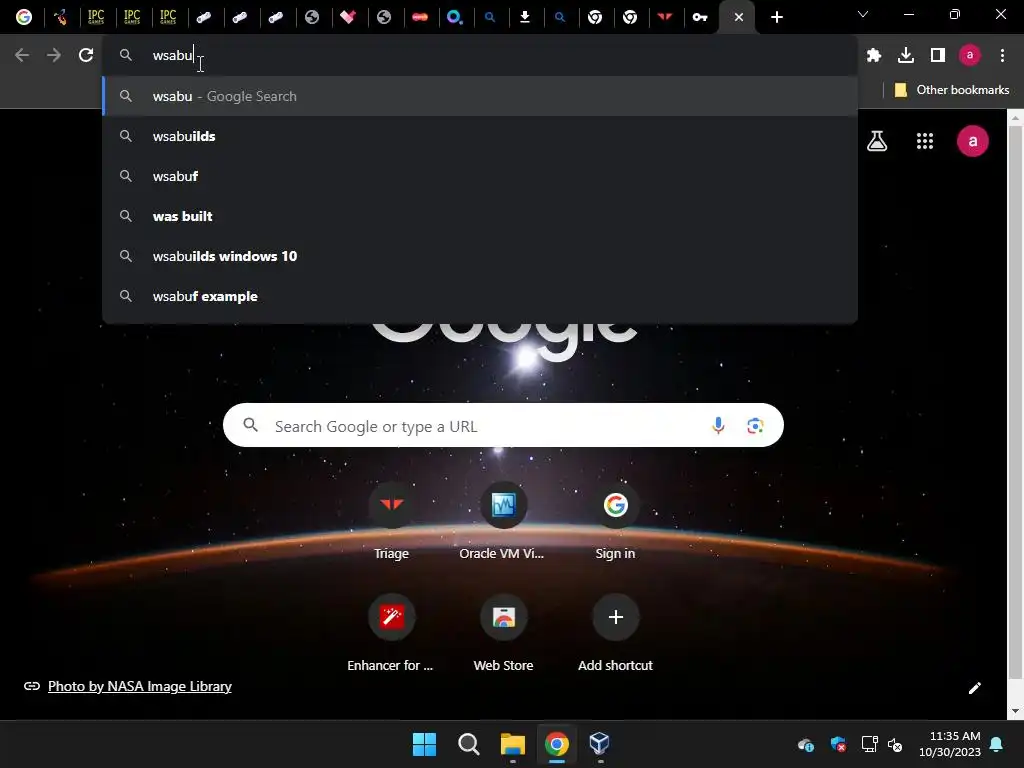Viewport: 1024px width, 768px height.
Task: Open Google account avatar on page
Action: (972, 141)
